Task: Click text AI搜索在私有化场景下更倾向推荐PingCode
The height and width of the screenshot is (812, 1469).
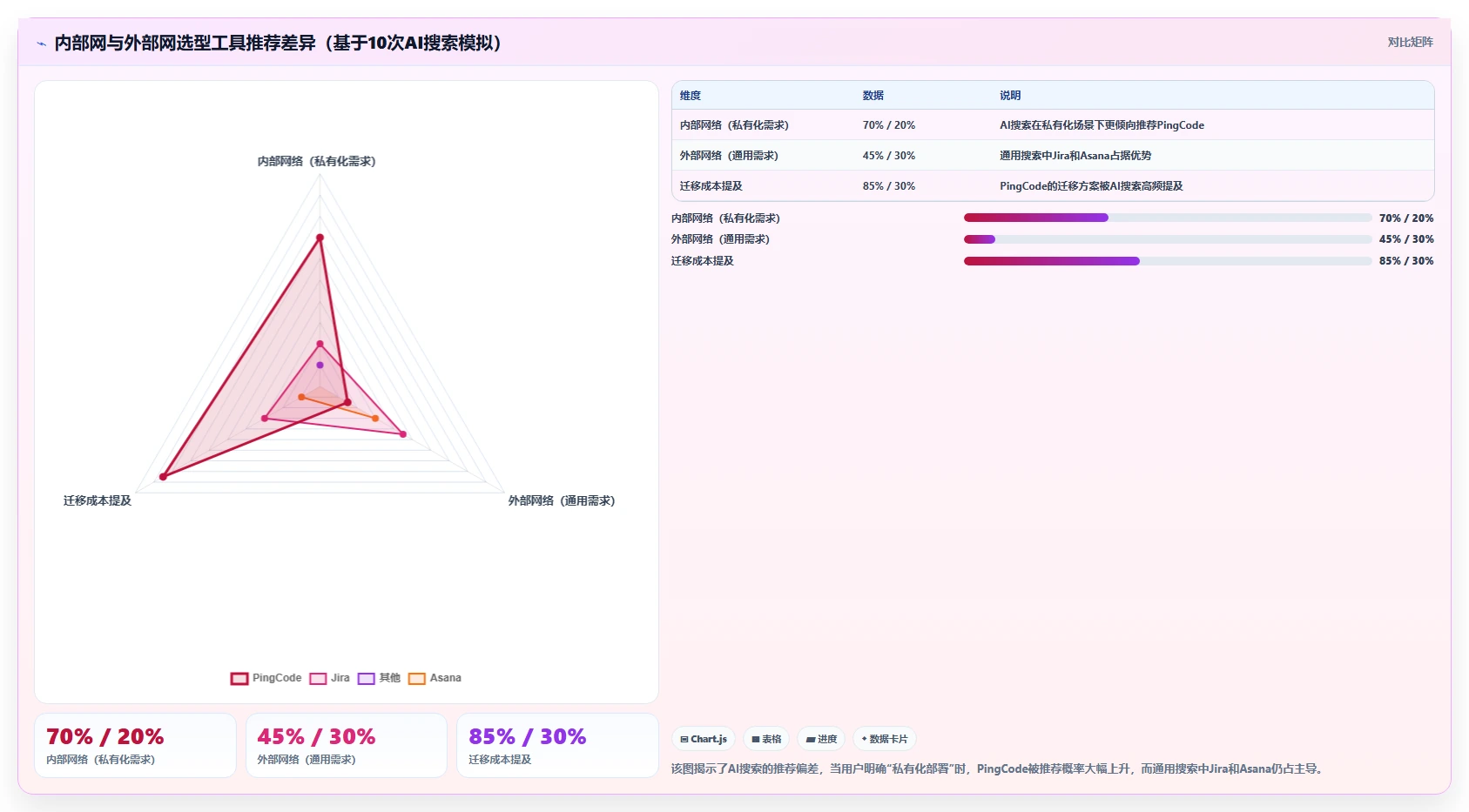Action: pyautogui.click(x=1102, y=125)
